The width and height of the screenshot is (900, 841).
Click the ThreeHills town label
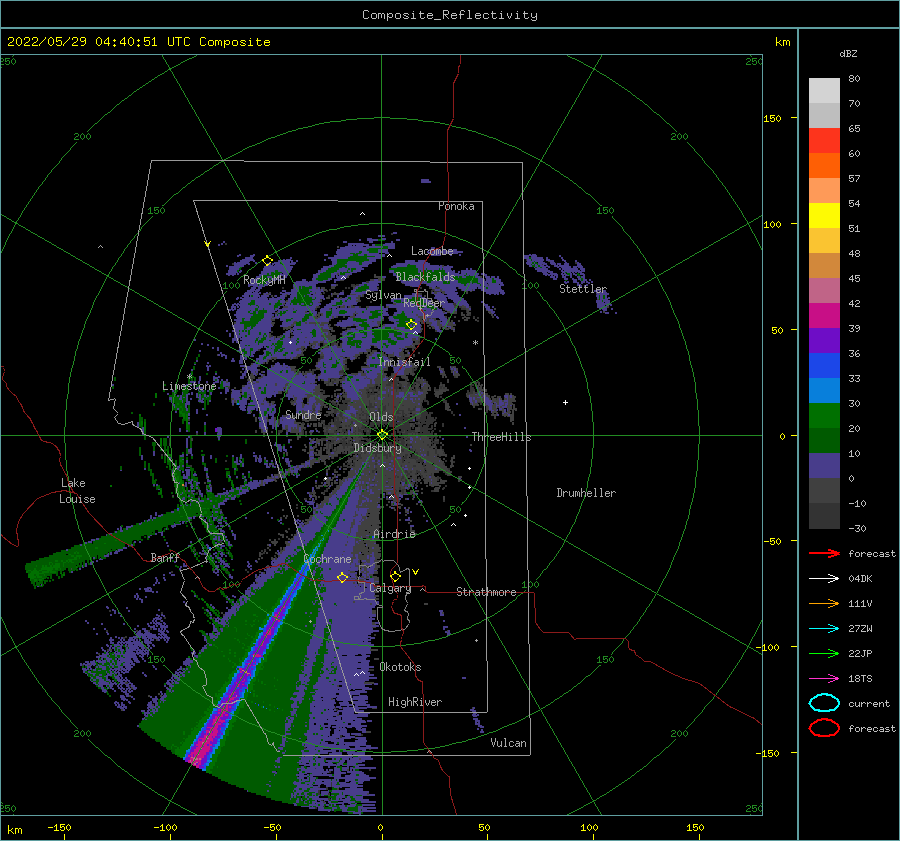click(502, 437)
